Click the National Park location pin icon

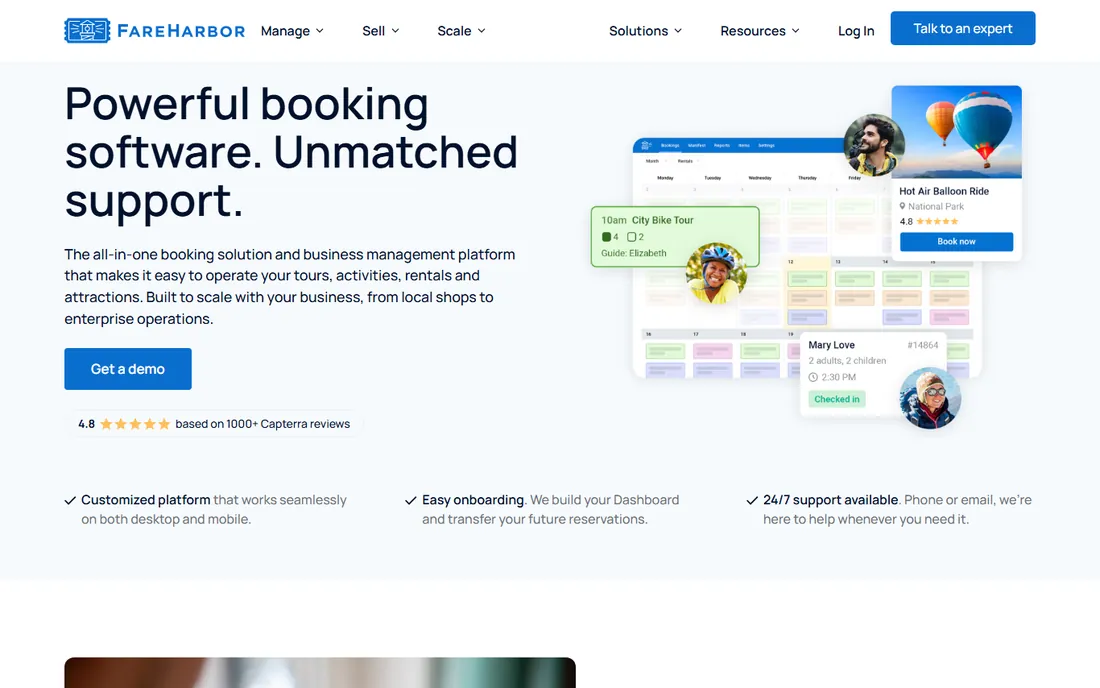click(x=902, y=206)
